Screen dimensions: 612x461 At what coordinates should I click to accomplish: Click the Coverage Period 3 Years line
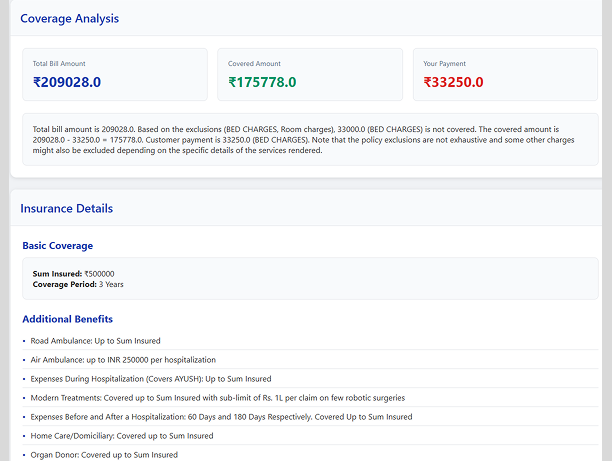tap(78, 284)
